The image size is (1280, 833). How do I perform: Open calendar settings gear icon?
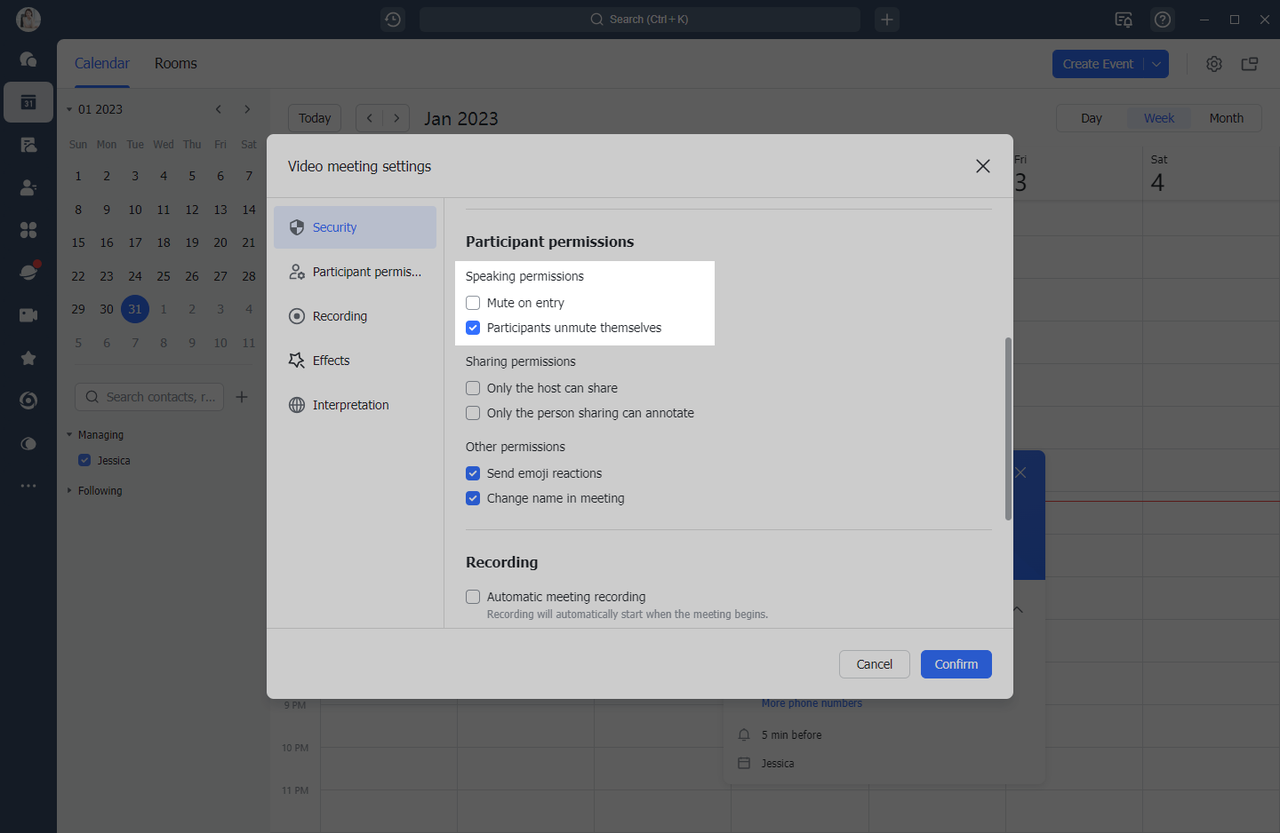pos(1214,64)
